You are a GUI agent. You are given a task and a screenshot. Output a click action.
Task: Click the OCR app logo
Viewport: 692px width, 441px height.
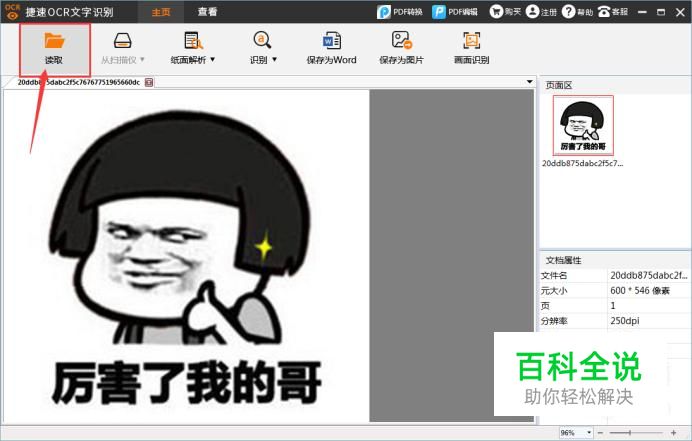(12, 11)
